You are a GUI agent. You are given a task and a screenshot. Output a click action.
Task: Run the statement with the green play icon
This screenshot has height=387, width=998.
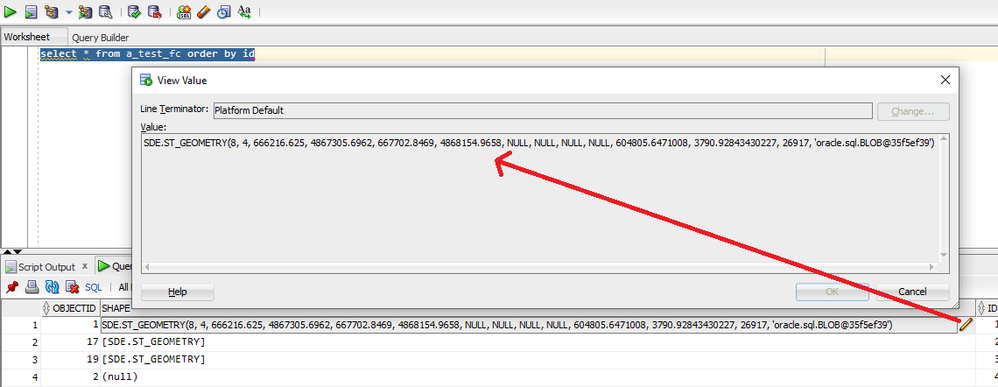pos(10,11)
